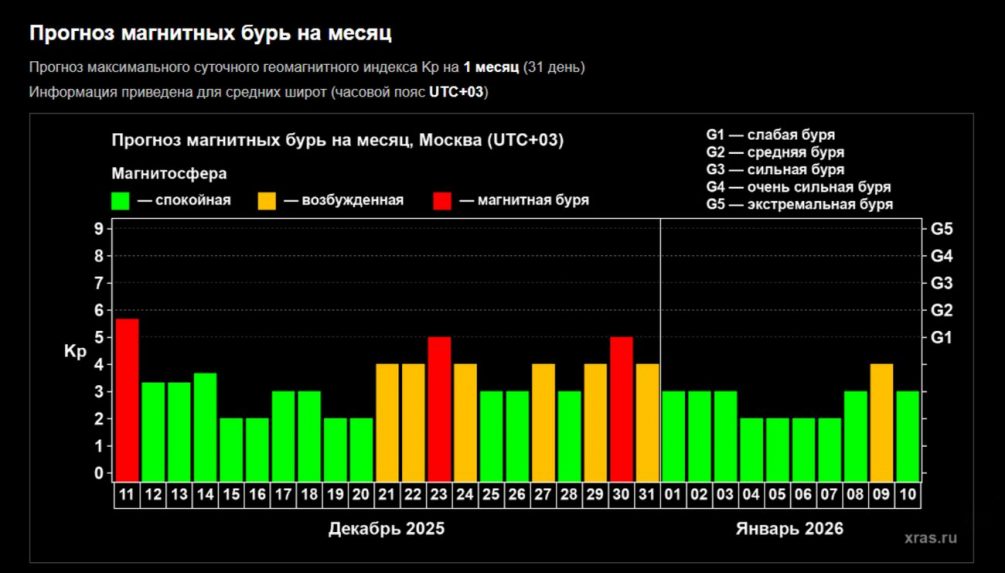The height and width of the screenshot is (573, 1005).
Task: Select the green bar for December 25
Action: point(492,435)
